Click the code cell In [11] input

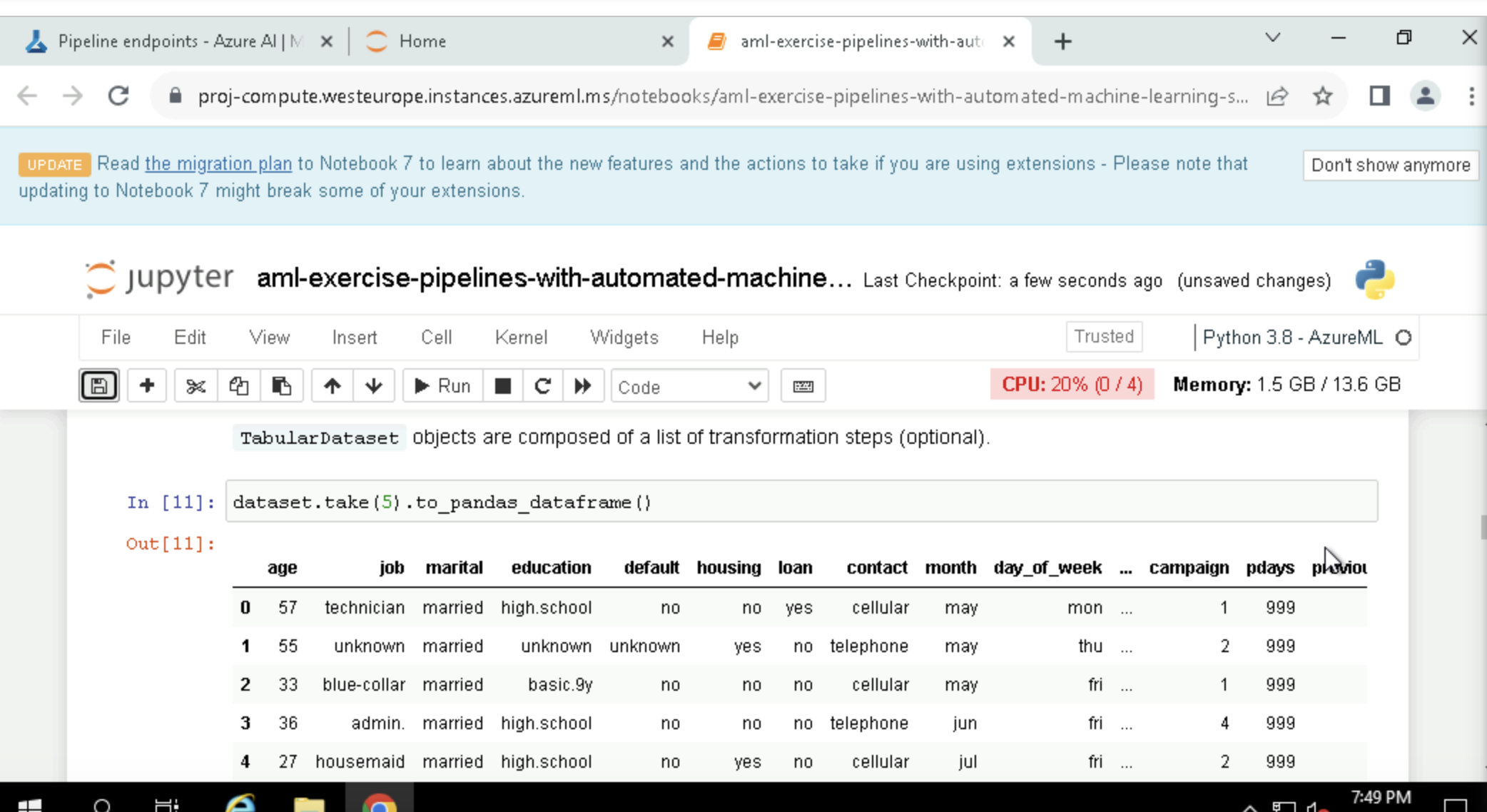(802, 502)
